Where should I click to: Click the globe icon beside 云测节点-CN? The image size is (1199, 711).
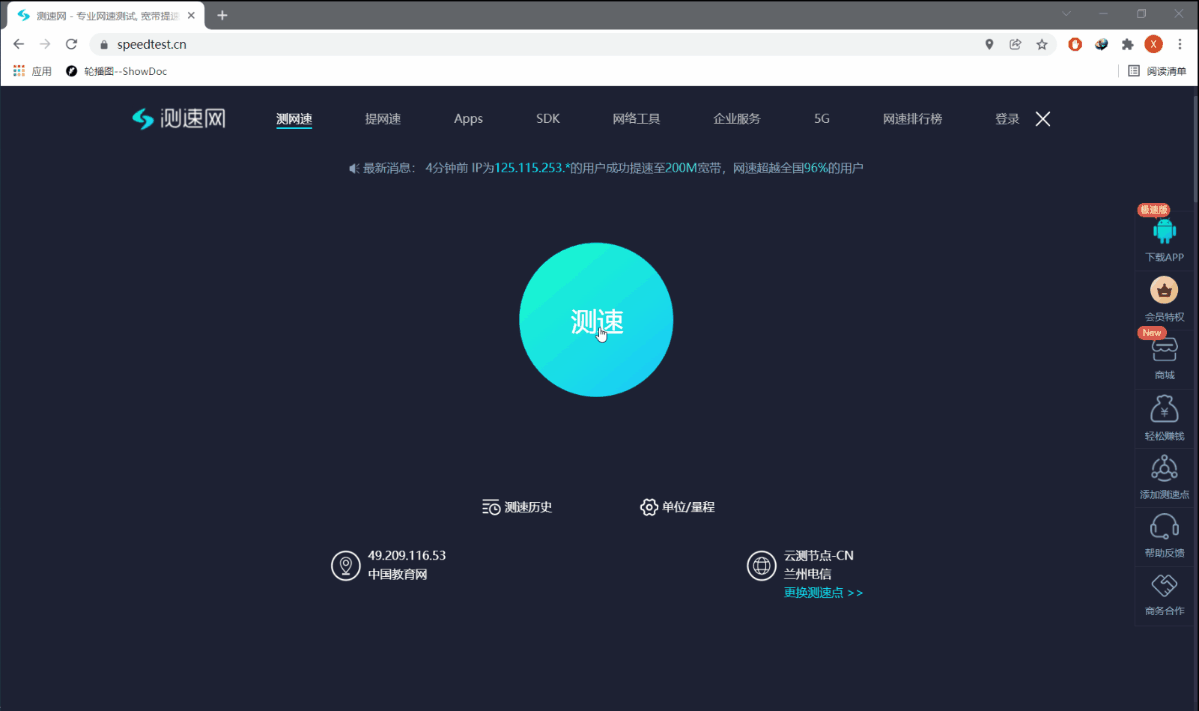[x=762, y=566]
